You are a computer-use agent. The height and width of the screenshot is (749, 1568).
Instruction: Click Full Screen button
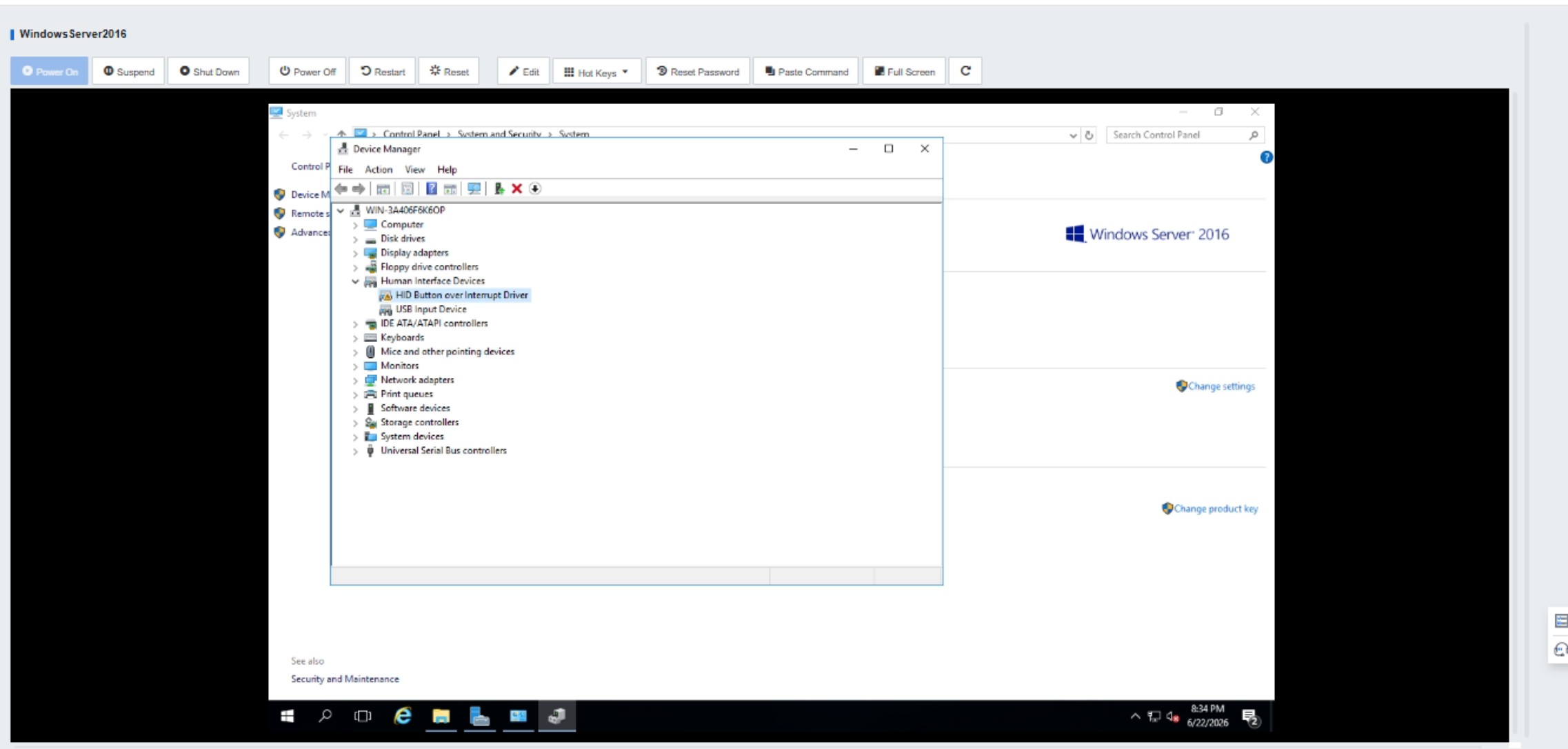point(904,71)
